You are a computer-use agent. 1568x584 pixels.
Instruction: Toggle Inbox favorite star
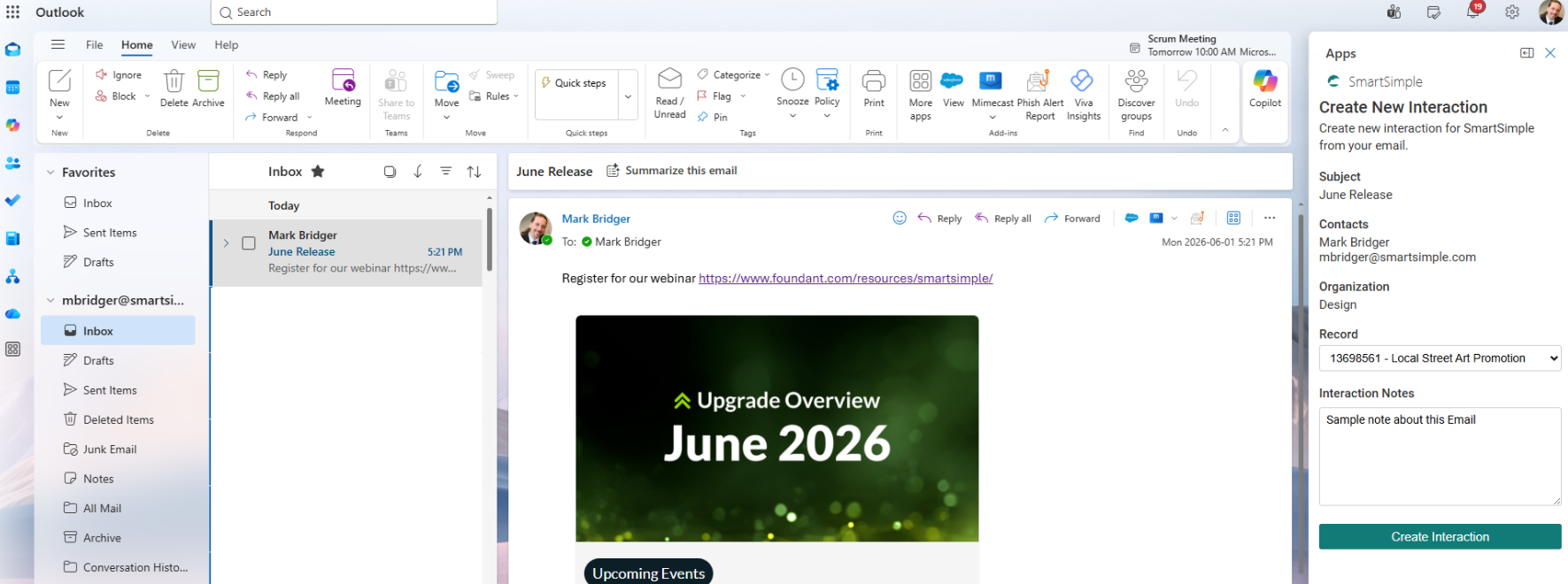pos(318,172)
